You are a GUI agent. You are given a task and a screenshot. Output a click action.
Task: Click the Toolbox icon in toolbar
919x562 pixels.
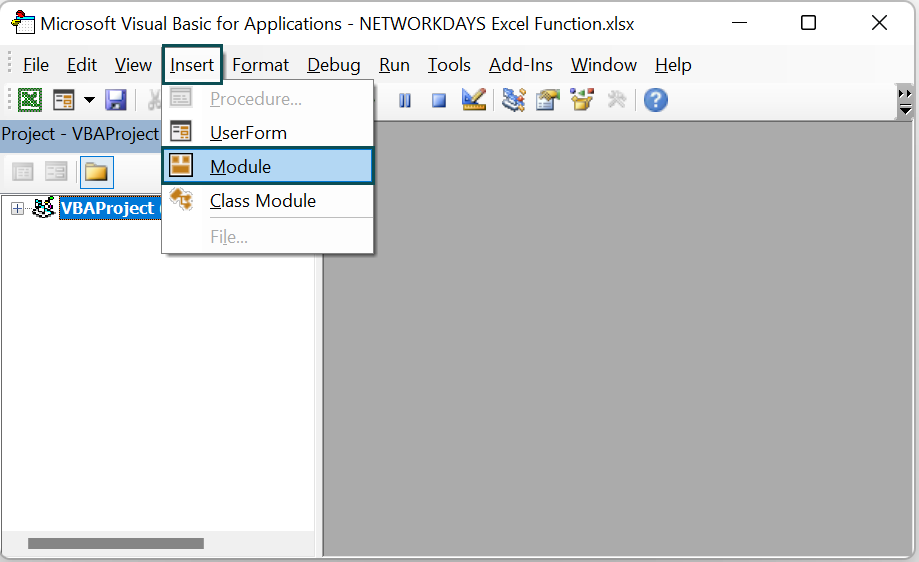click(x=617, y=100)
